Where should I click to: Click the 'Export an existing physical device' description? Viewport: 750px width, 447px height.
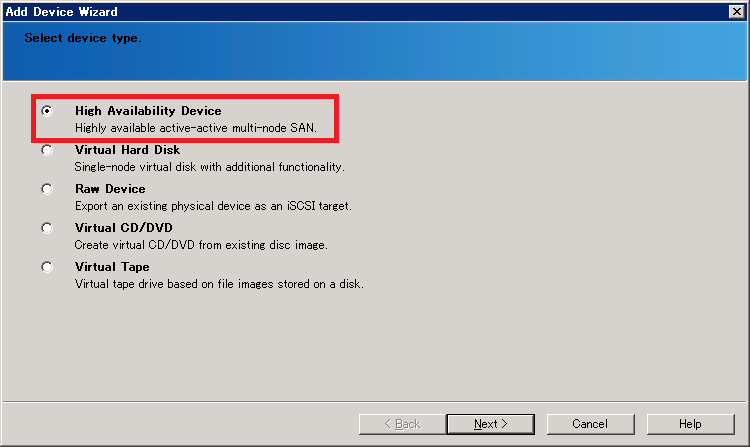[213, 206]
